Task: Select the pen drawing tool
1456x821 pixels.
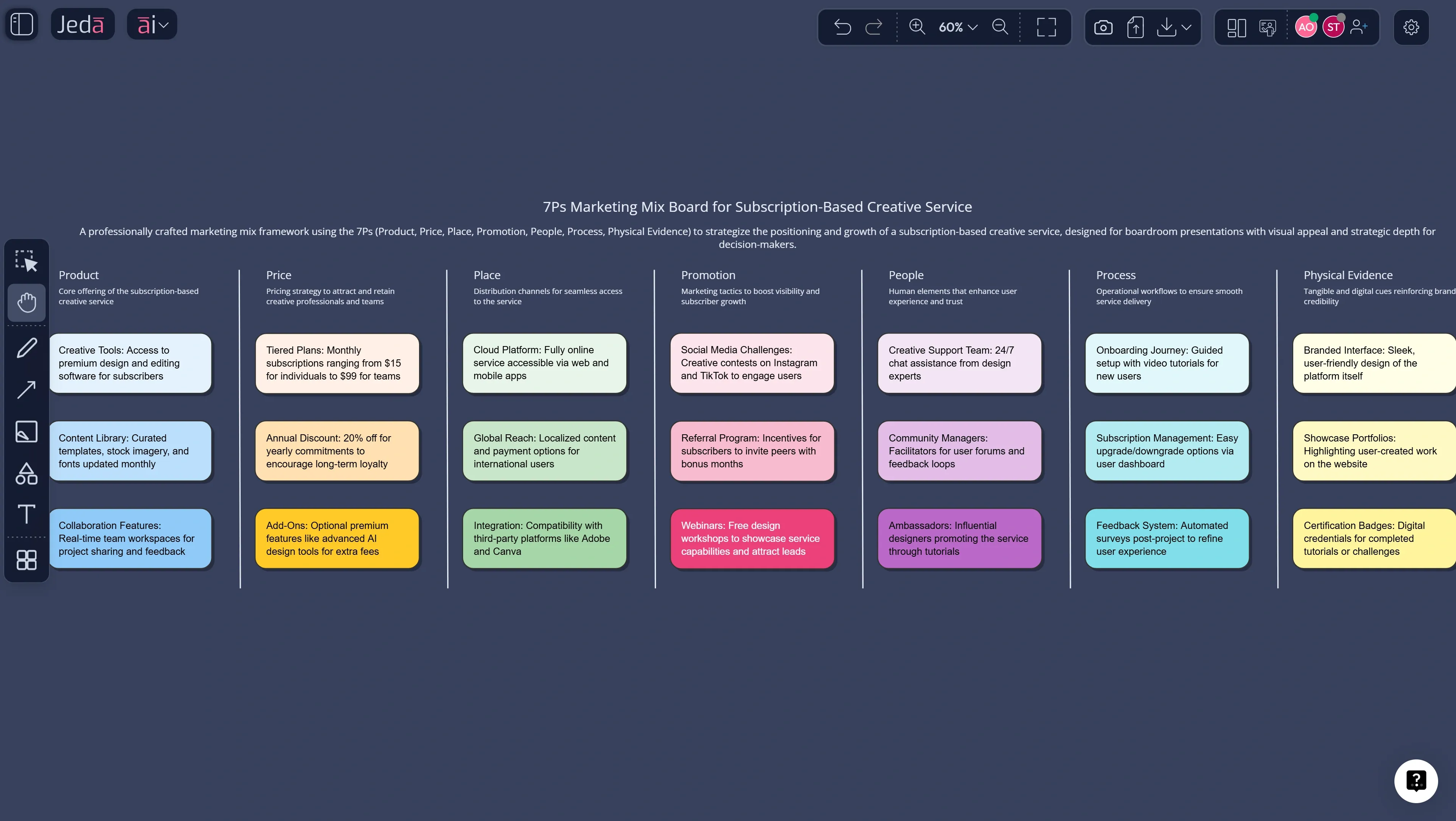Action: (x=26, y=347)
